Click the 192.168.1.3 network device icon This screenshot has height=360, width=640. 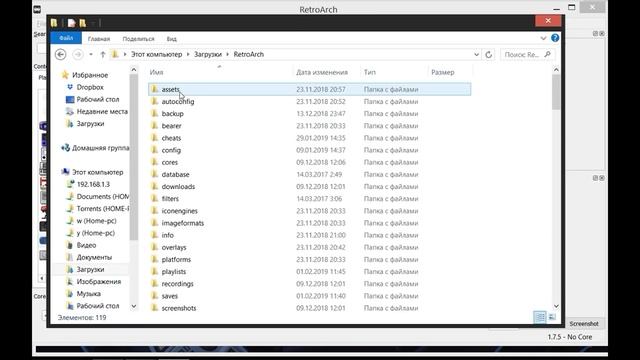click(x=70, y=184)
